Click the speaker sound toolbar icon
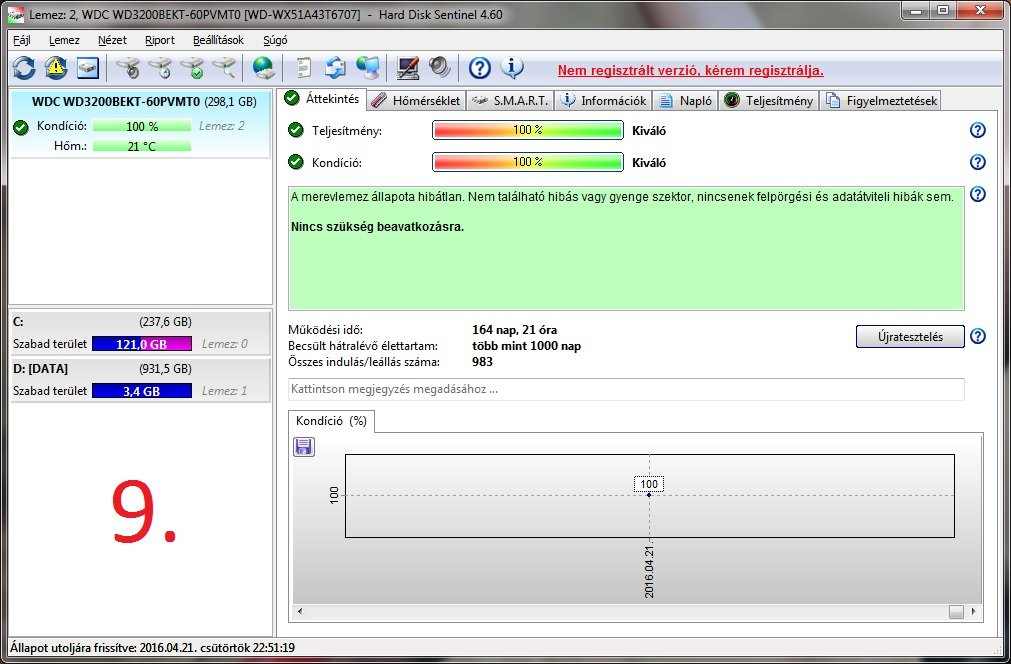 [x=440, y=68]
